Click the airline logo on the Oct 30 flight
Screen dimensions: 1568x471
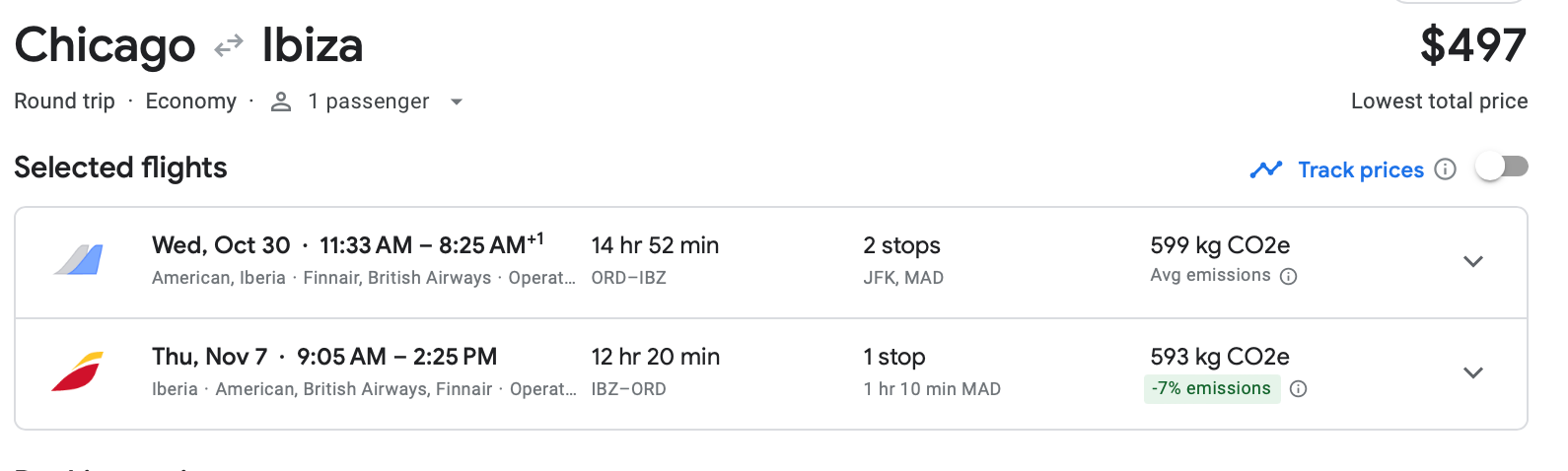[78, 260]
